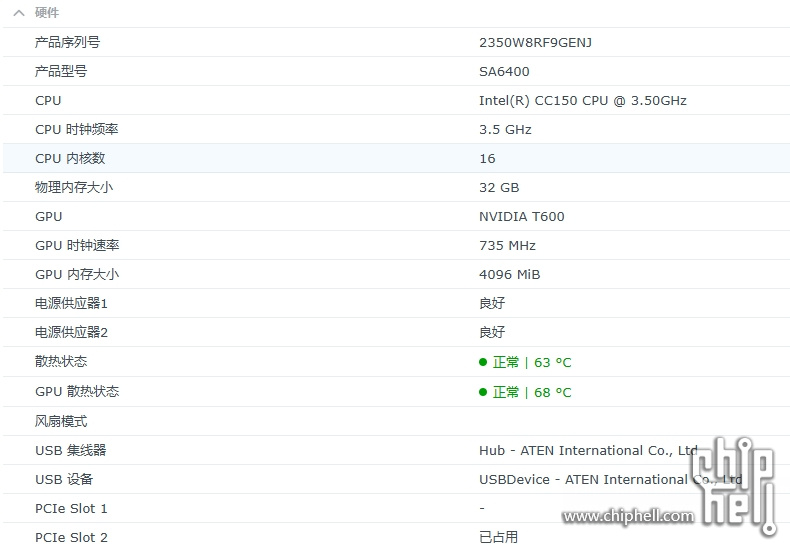Select serial number 2350W8RF9GENJ
Image resolution: width=790 pixels, height=551 pixels.
(x=535, y=43)
